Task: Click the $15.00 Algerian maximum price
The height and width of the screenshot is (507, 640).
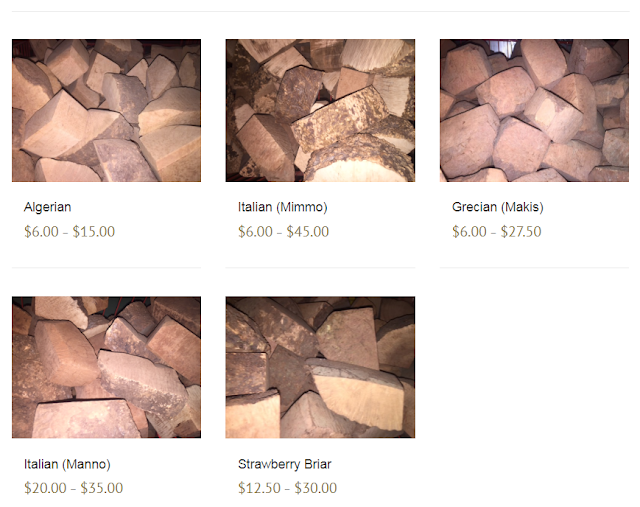Action: point(93,231)
